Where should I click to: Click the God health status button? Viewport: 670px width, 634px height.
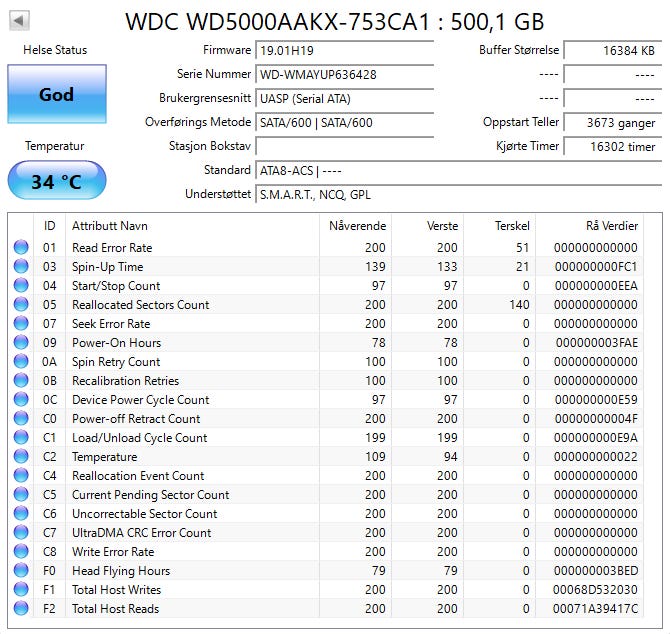[x=57, y=94]
